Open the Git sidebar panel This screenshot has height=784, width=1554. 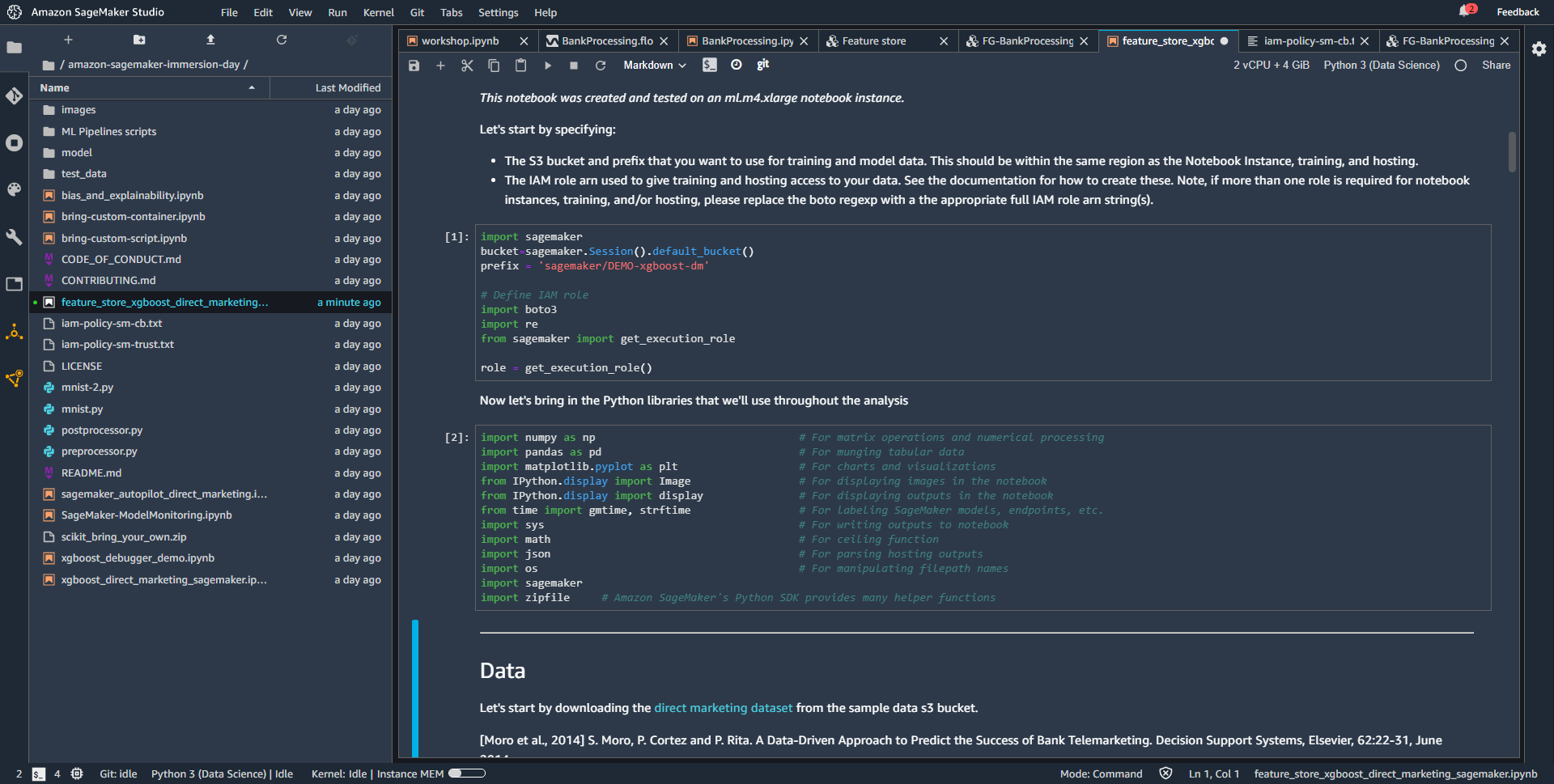(x=14, y=95)
